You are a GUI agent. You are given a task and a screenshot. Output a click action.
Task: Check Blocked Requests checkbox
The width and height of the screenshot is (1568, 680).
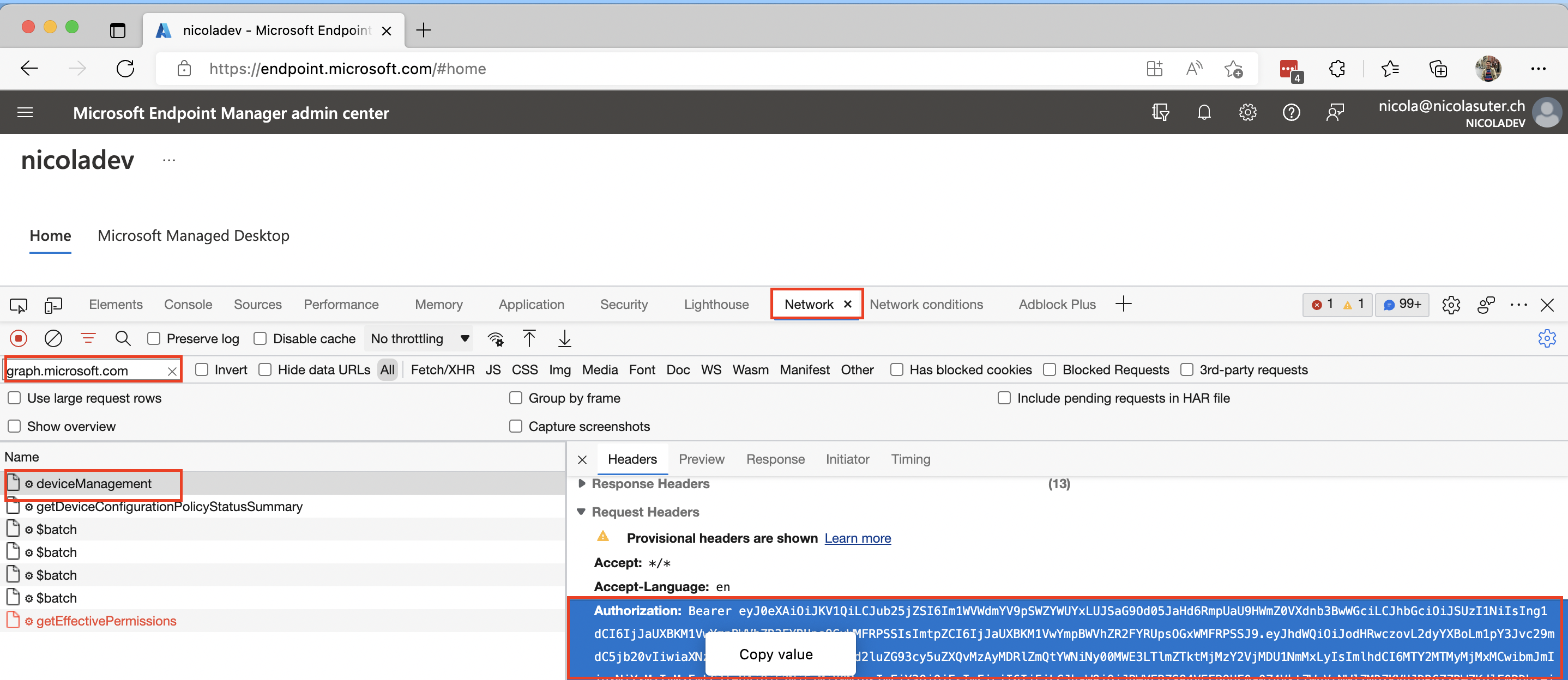1050,369
